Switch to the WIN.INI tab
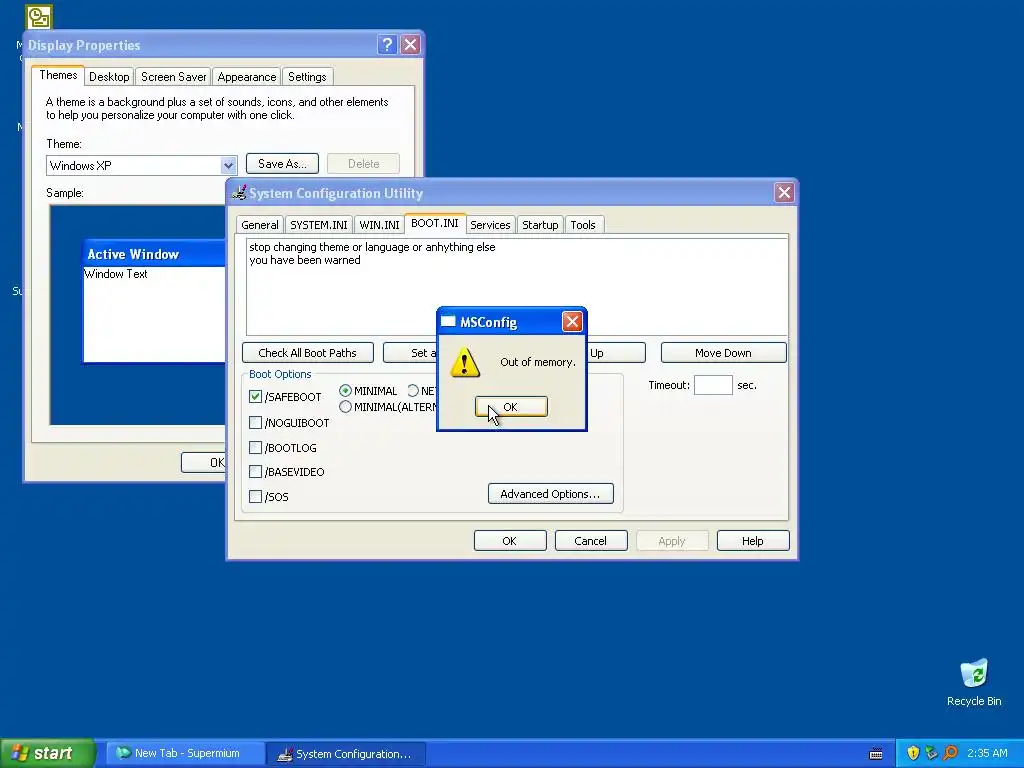The width and height of the screenshot is (1024, 768). [x=379, y=225]
